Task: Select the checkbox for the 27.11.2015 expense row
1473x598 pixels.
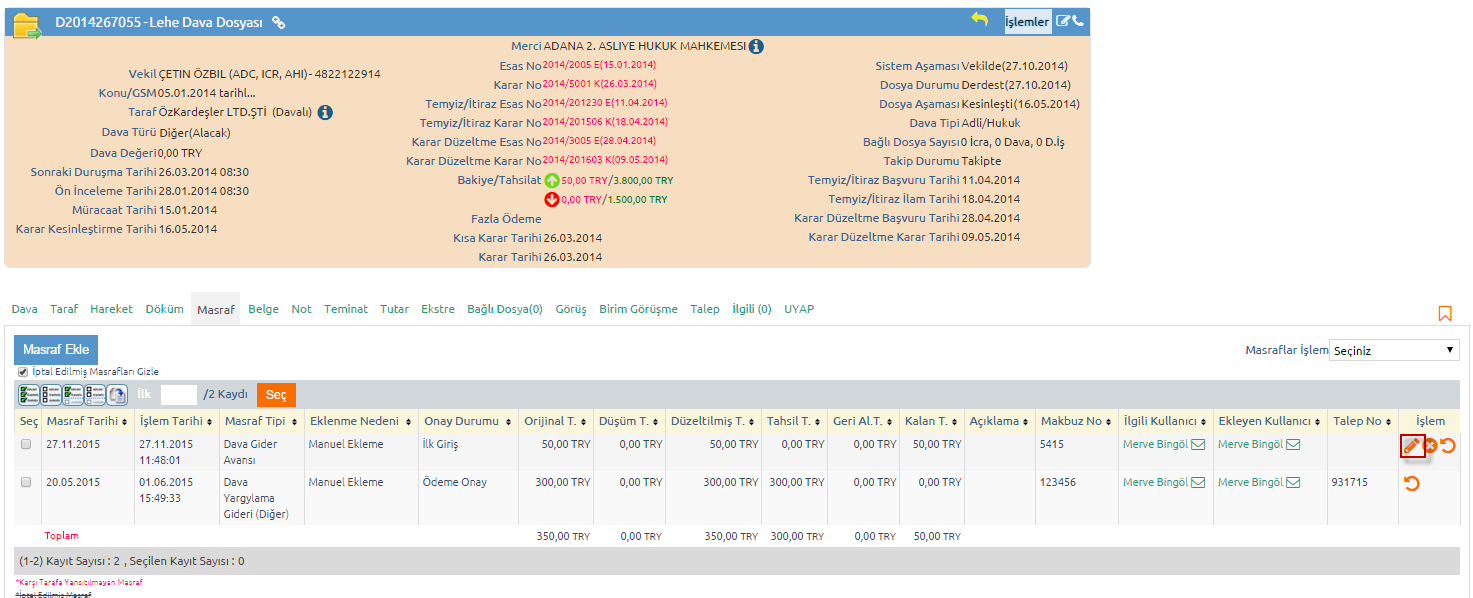Action: click(26, 445)
